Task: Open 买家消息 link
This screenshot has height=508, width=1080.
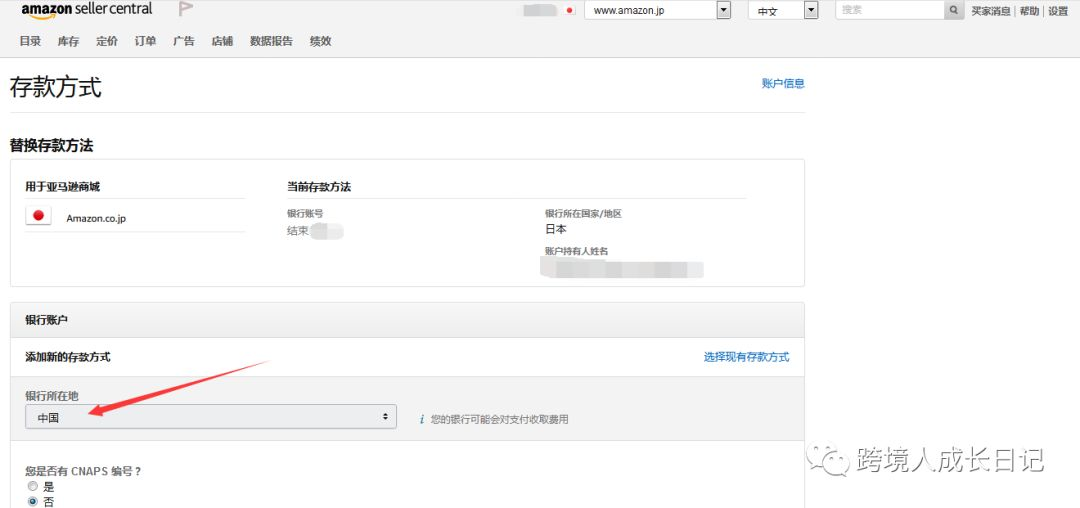Action: click(x=991, y=11)
